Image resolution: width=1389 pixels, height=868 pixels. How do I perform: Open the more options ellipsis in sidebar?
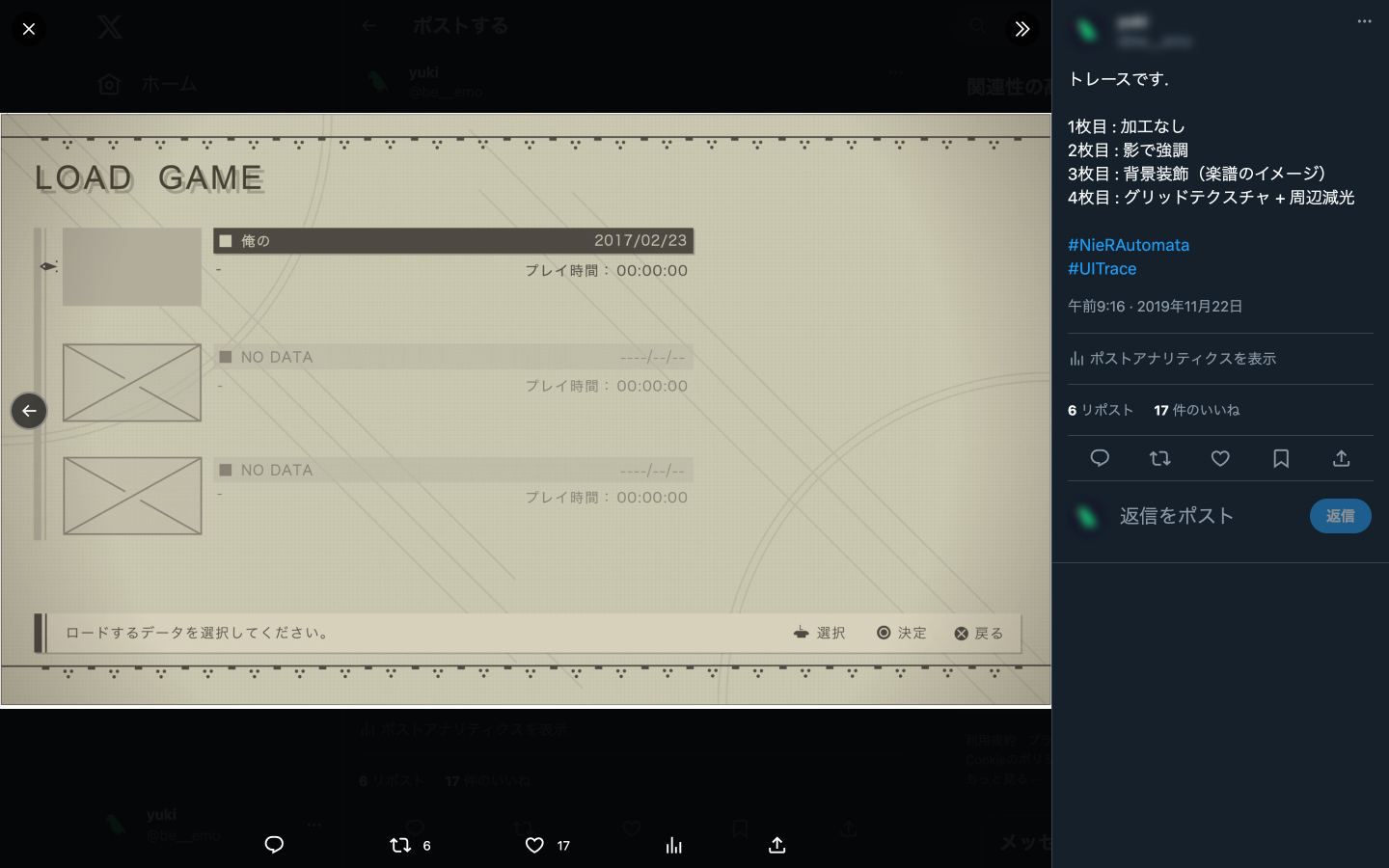(1364, 21)
